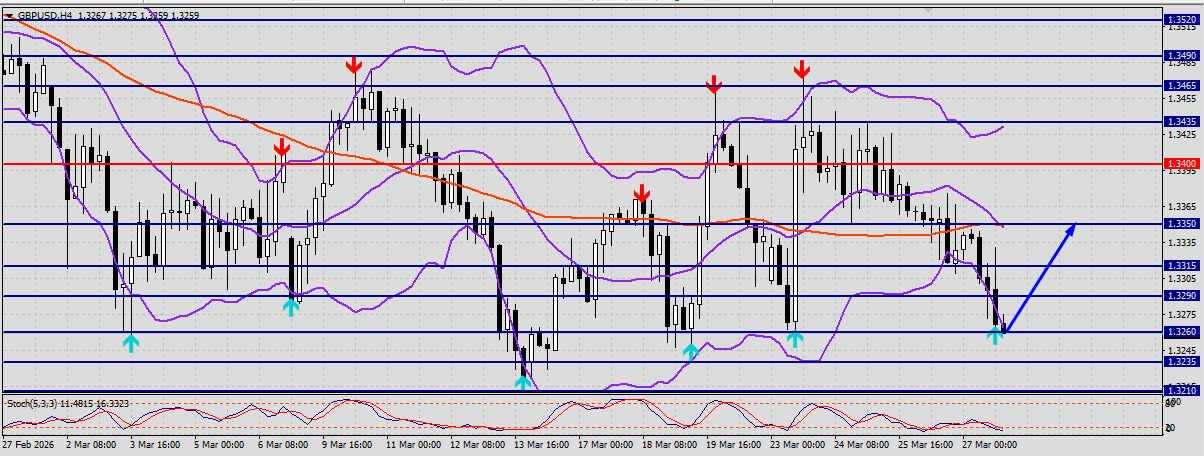Click the 27 Mar 00:00 time axis label
This screenshot has height=456, width=1204.
tap(990, 443)
